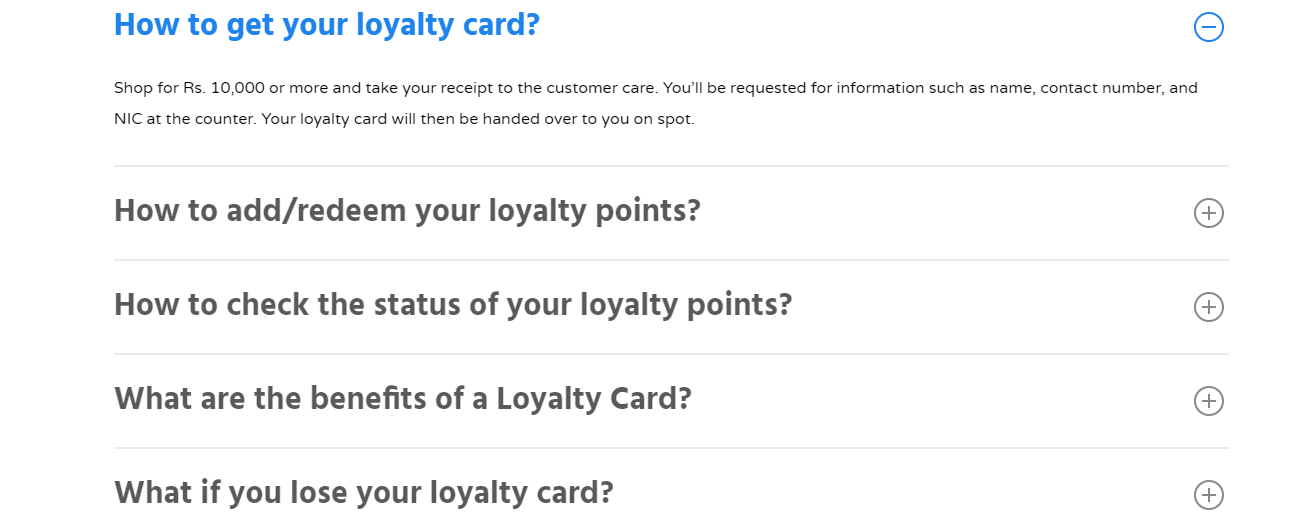Click the loyalty points status heading text

pyautogui.click(x=452, y=305)
